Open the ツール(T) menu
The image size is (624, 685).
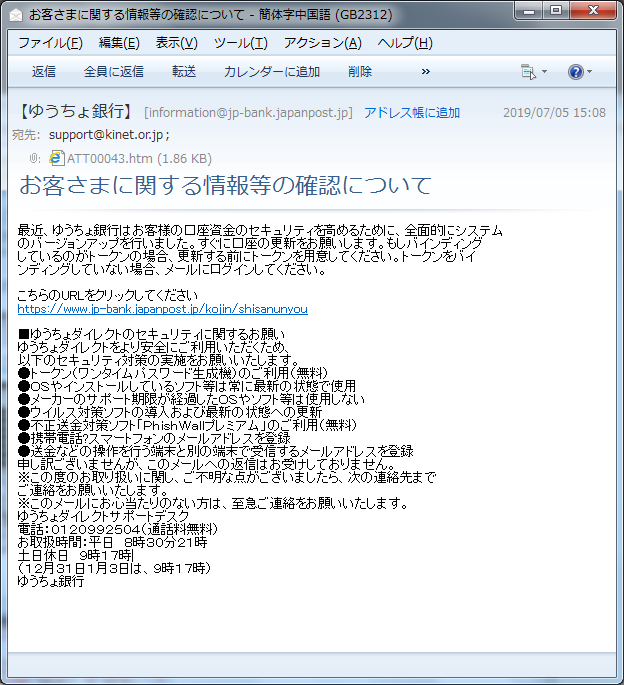coord(240,43)
